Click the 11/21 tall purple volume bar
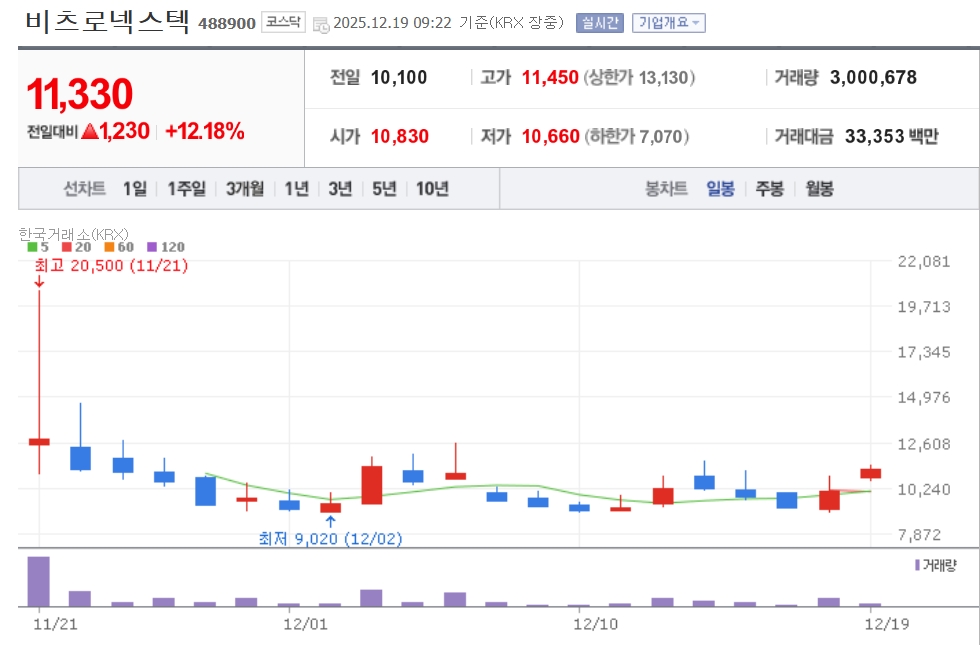The width and height of the screenshot is (980, 645). pyautogui.click(x=39, y=581)
